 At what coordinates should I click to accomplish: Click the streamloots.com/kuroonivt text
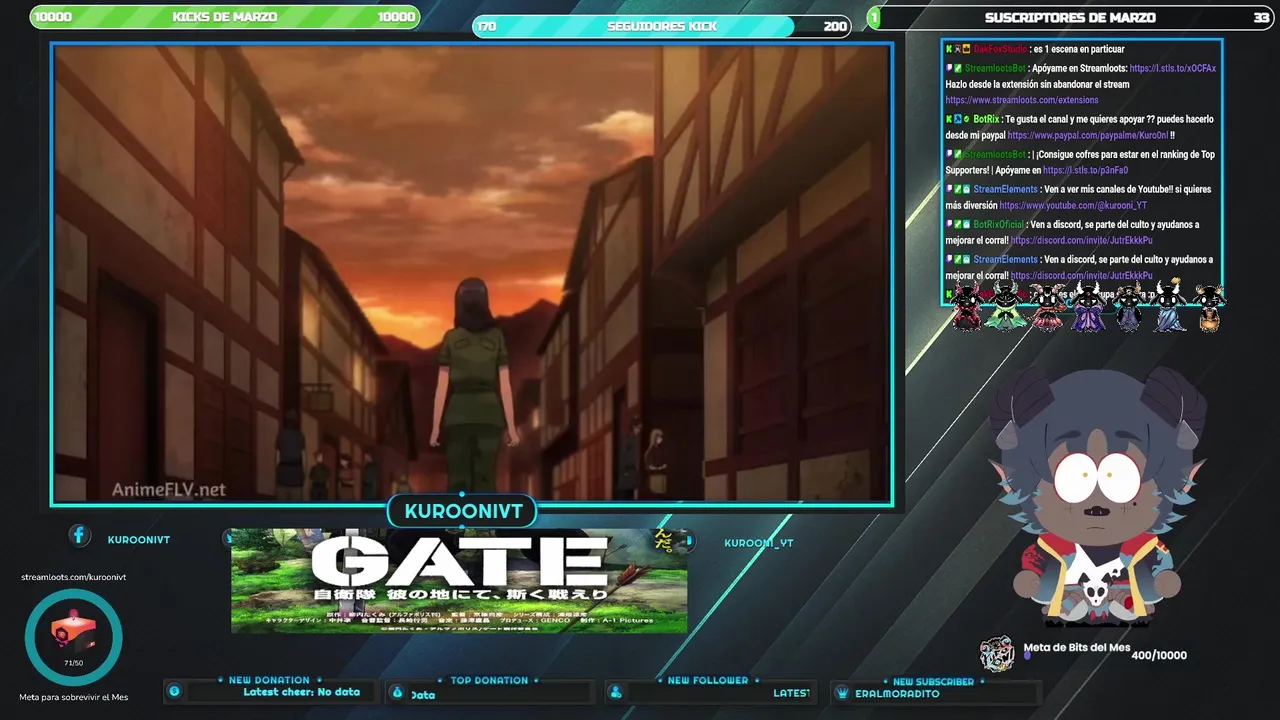(74, 577)
